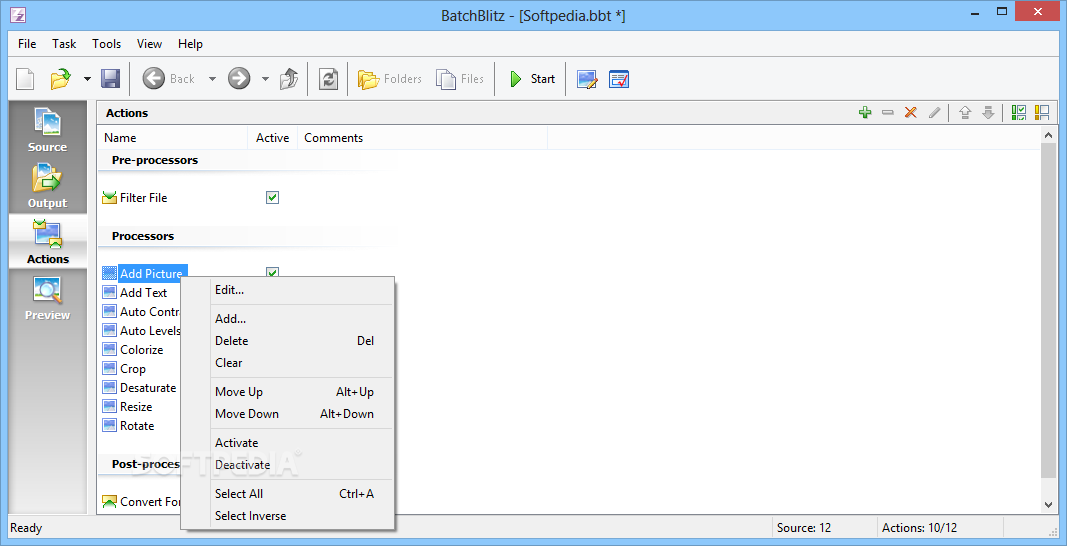Screen dimensions: 1067x546
Task: Choose Select Inverse in the context menu
Action: click(287, 516)
